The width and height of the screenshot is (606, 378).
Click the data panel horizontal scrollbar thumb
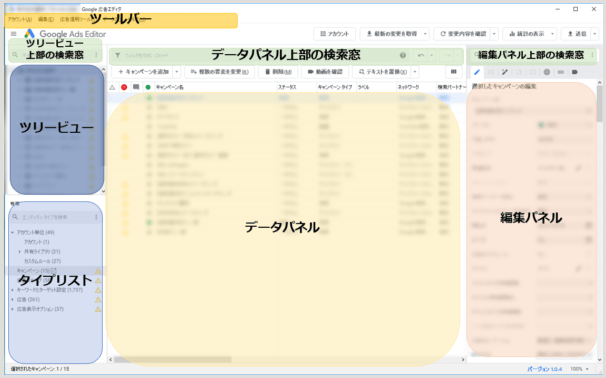pyautogui.click(x=172, y=359)
